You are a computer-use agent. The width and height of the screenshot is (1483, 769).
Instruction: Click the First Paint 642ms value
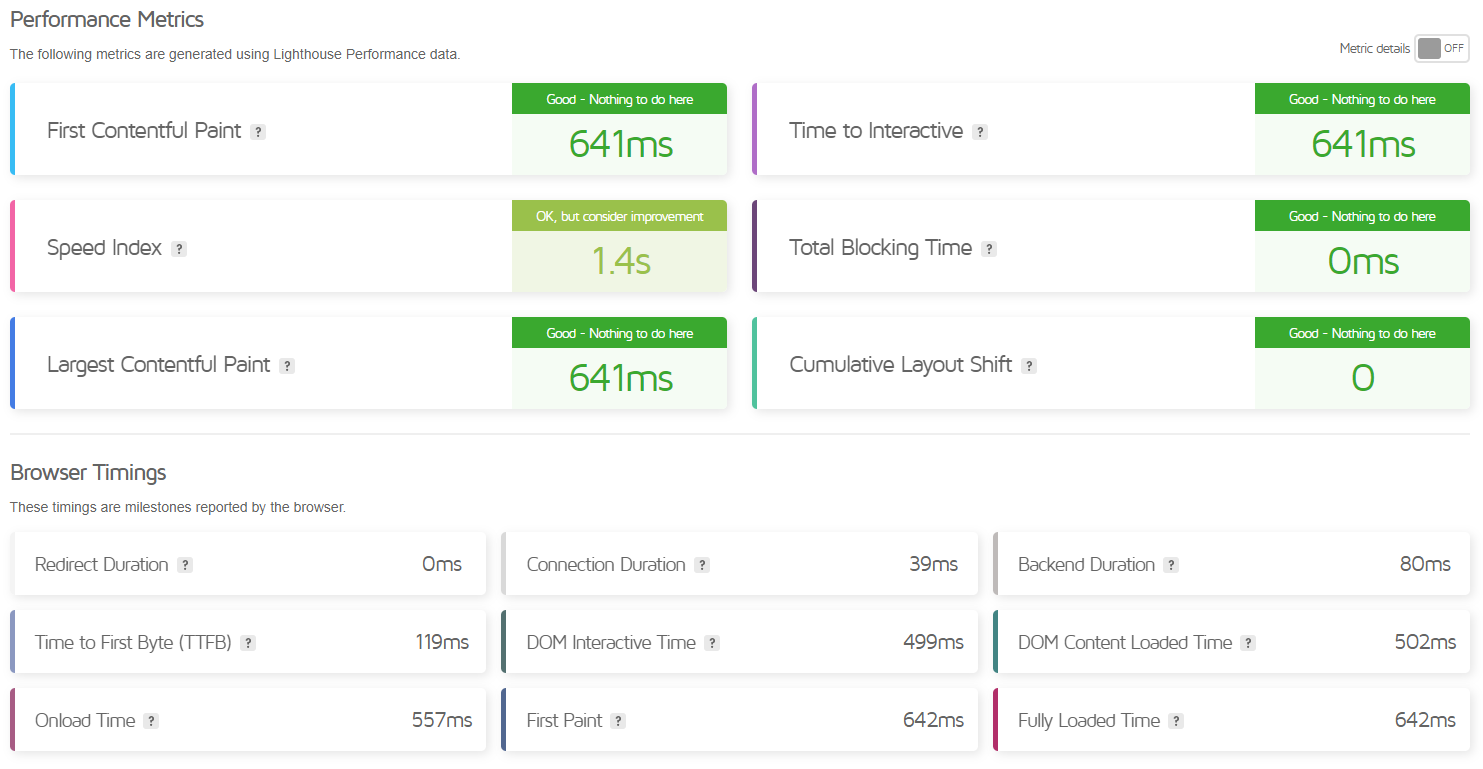[x=933, y=721]
